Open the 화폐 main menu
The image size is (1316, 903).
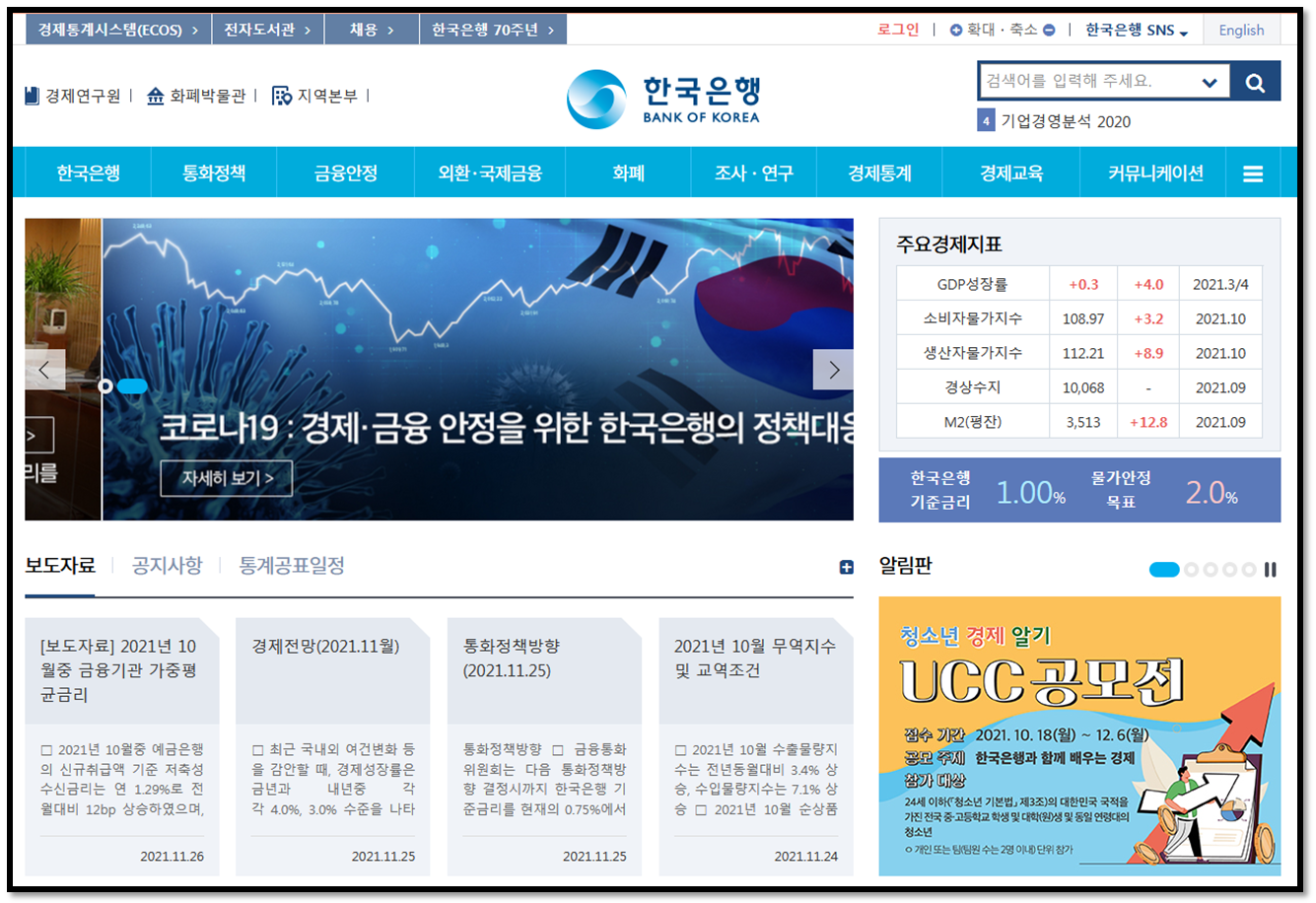coord(629,174)
